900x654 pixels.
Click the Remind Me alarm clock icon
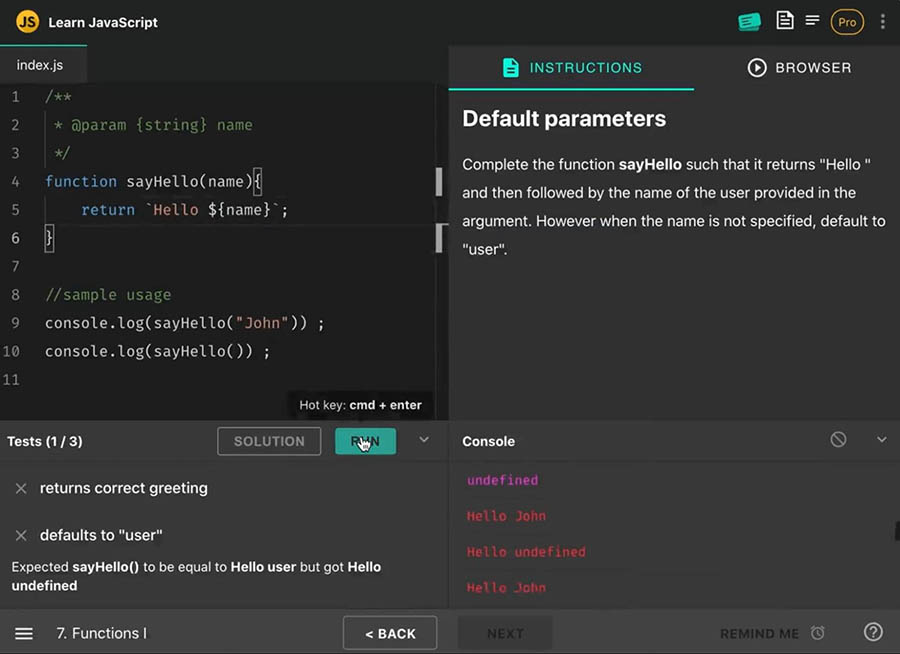point(818,633)
